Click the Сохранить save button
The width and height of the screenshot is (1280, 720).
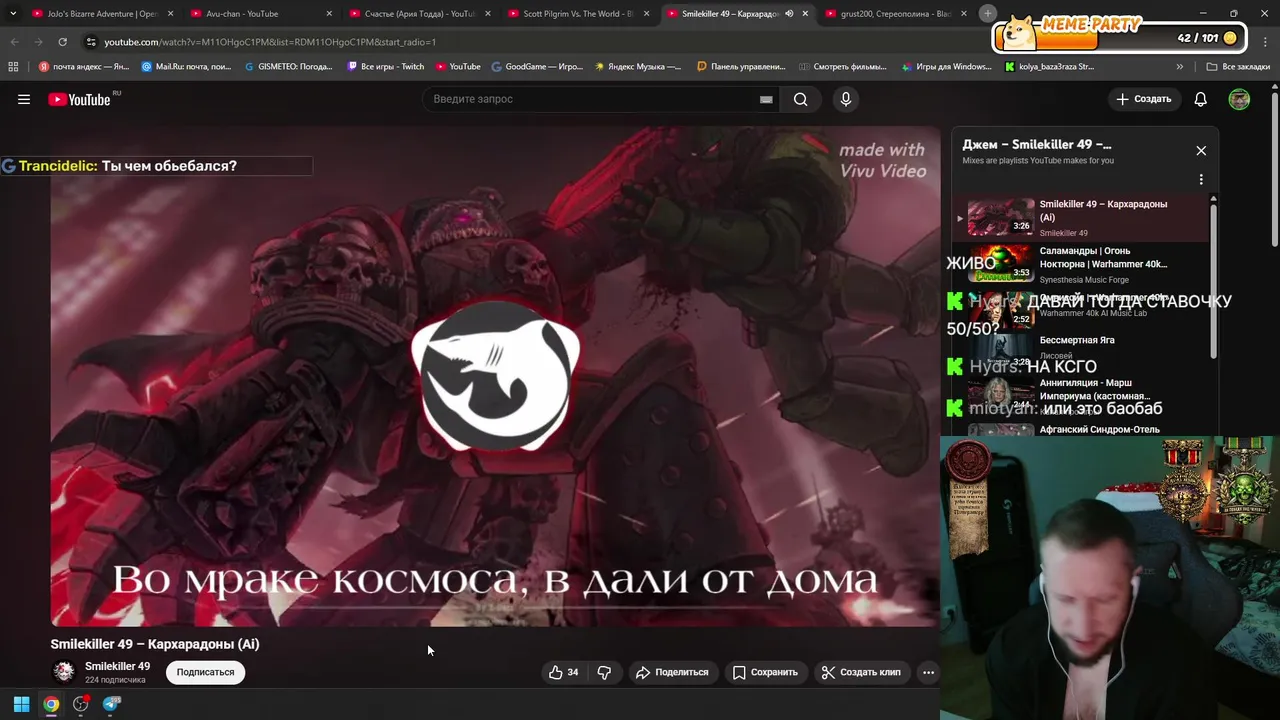765,672
